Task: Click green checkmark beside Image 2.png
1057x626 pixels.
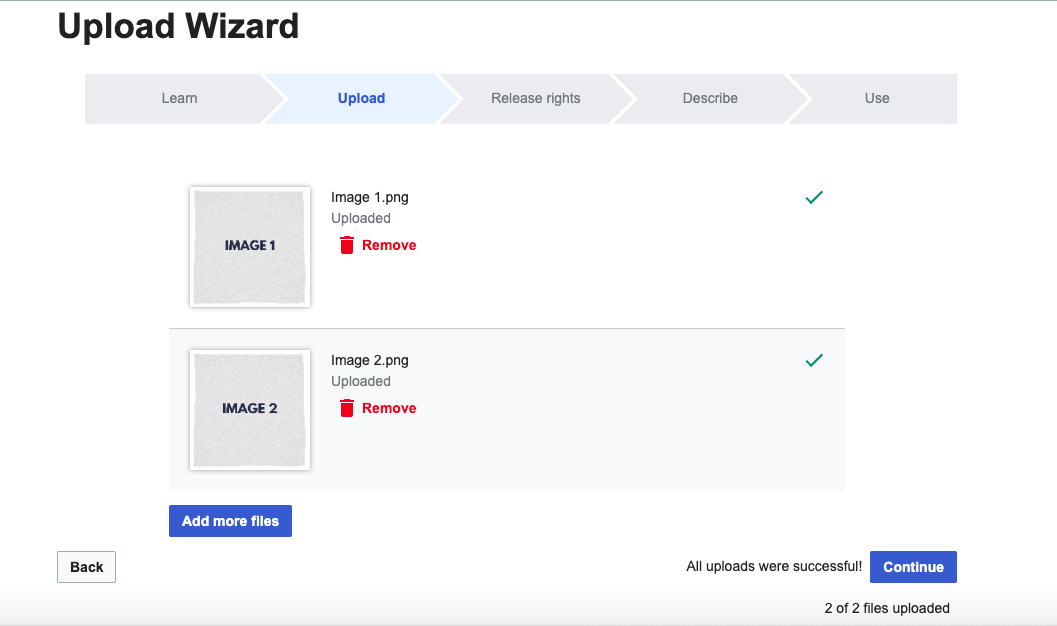Action: [x=814, y=360]
